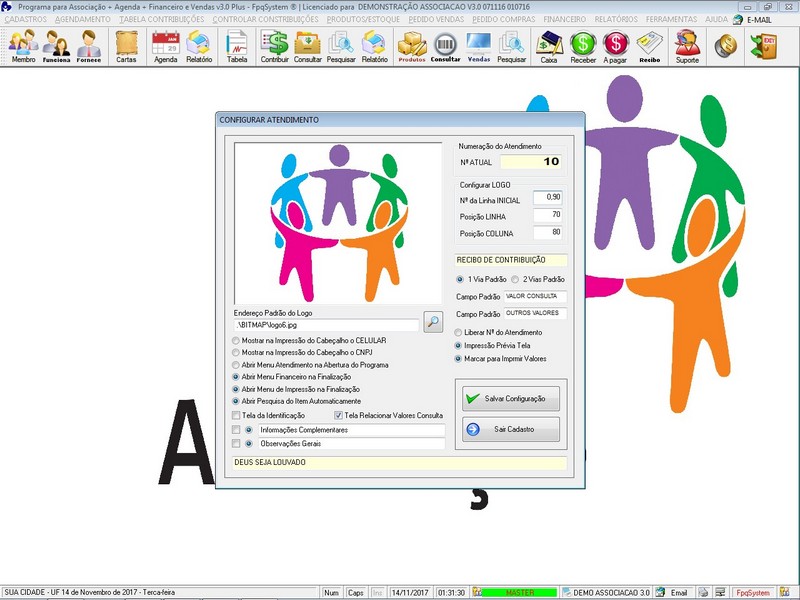The height and width of the screenshot is (600, 800).
Task: Open the Caixa cash register icon
Action: 549,46
